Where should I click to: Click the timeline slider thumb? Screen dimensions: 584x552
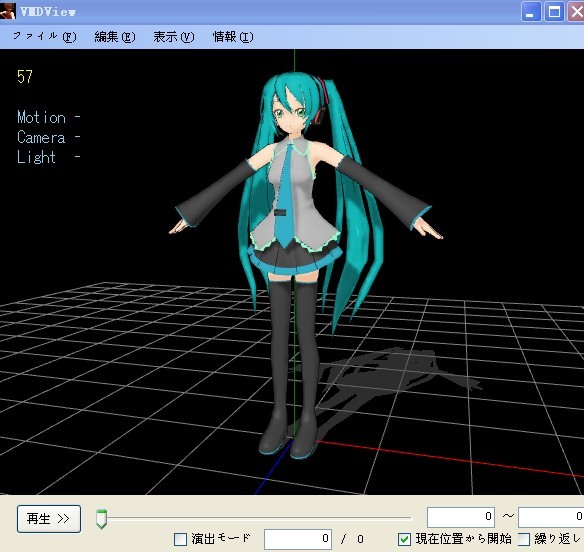(101, 519)
